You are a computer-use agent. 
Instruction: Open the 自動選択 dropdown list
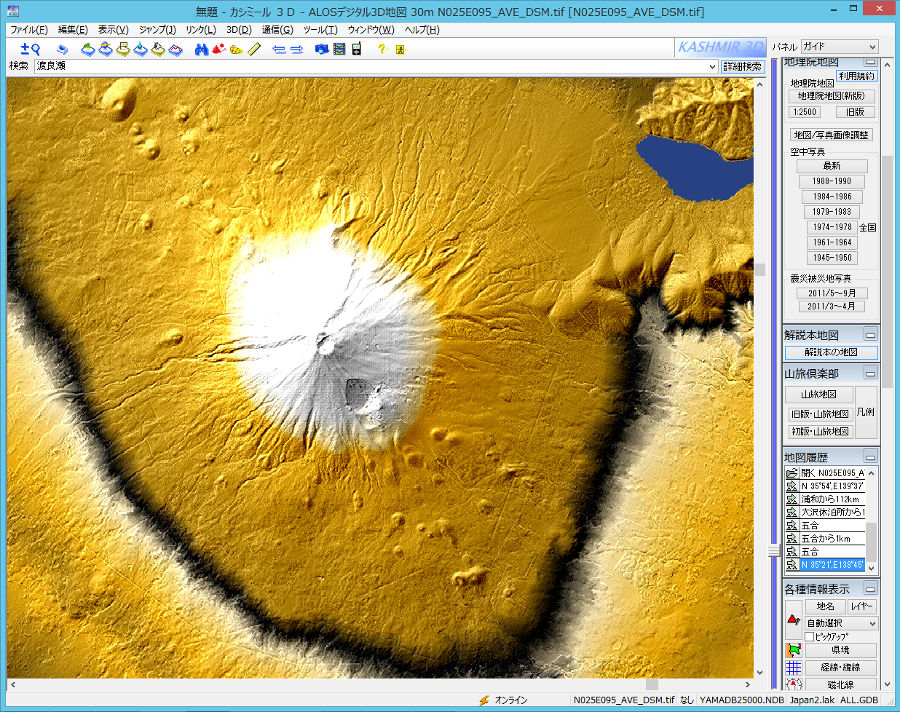[x=840, y=623]
